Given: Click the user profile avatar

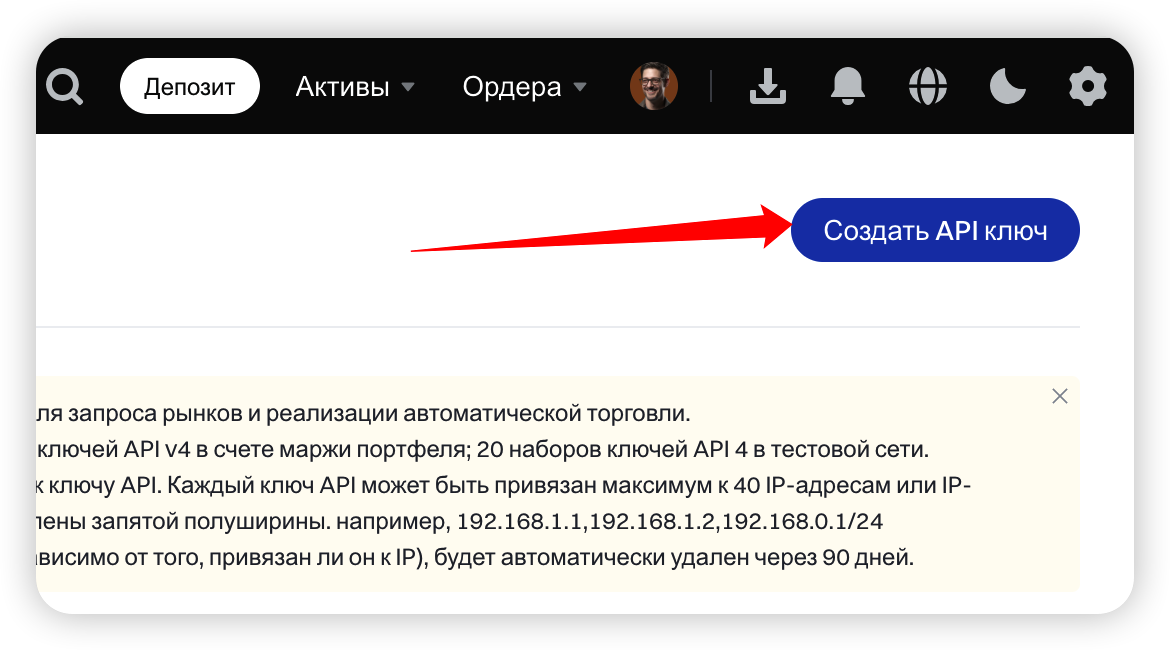Looking at the screenshot, I should coord(654,87).
